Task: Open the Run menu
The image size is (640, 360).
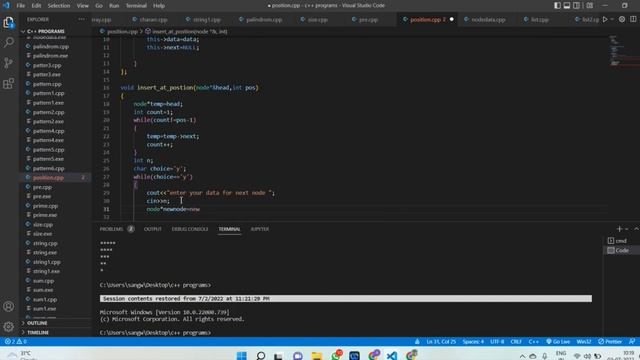Action: 114,6
